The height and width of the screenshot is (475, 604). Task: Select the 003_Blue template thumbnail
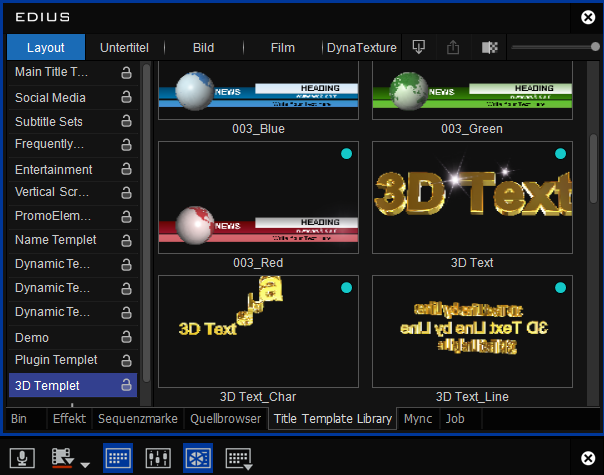(x=258, y=91)
